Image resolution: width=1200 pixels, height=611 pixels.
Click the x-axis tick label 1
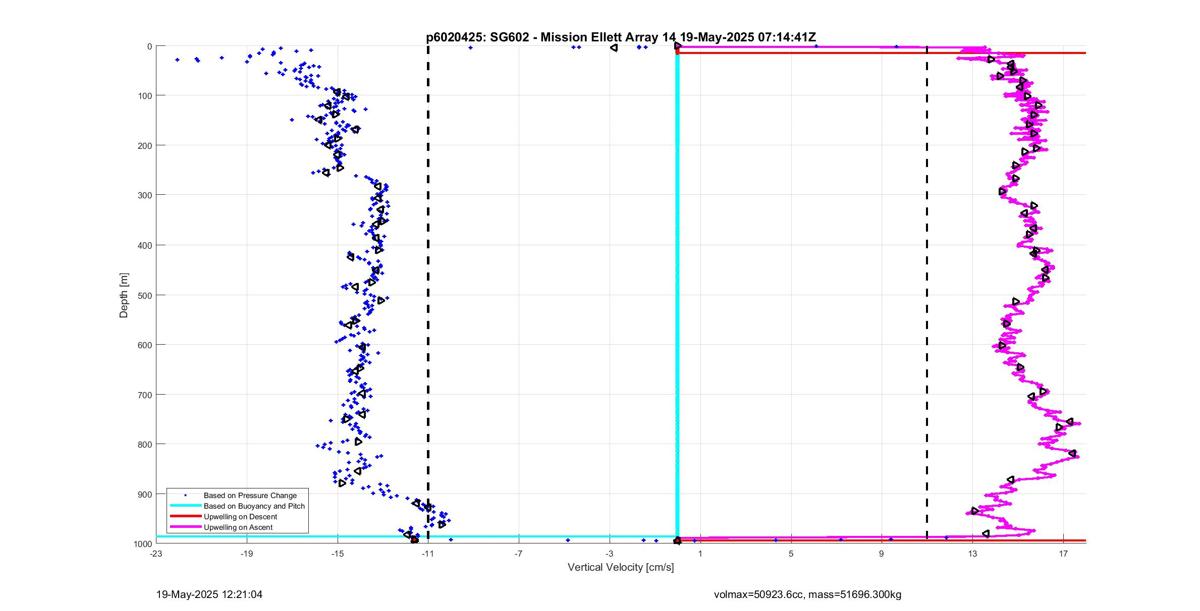click(700, 552)
